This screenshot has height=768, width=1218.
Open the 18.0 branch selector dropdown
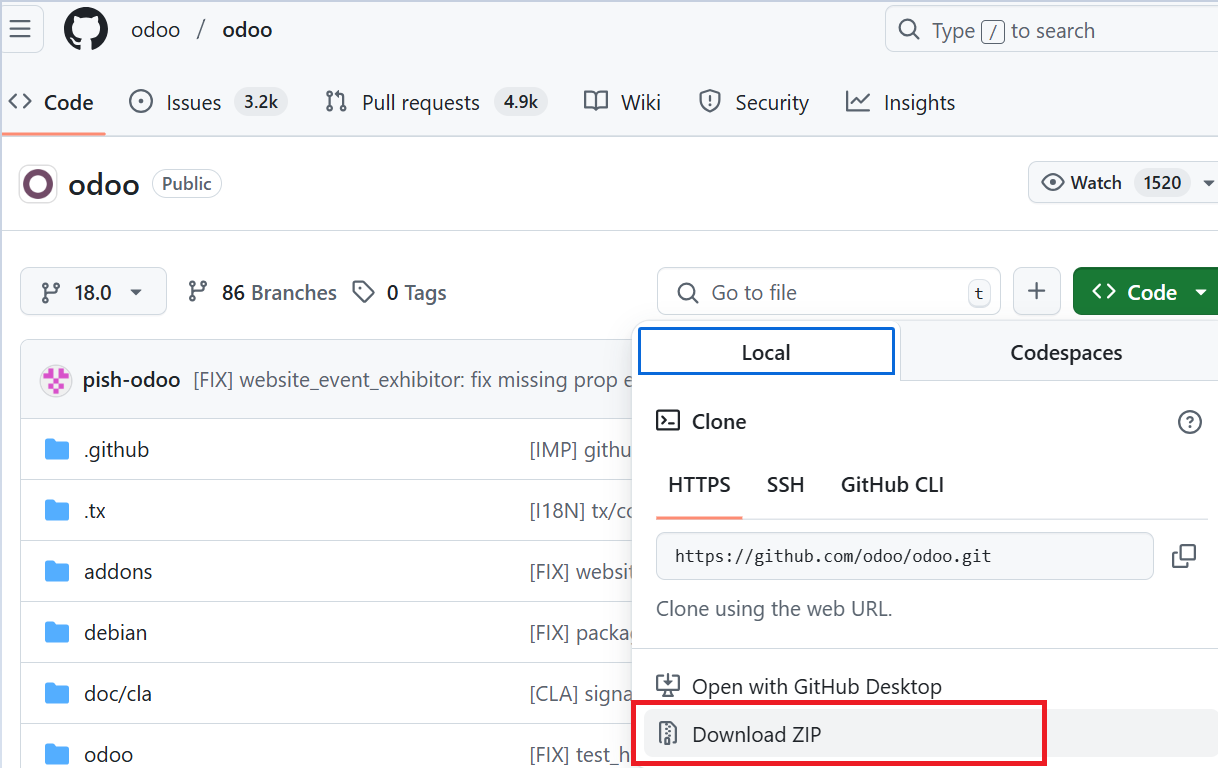(93, 292)
